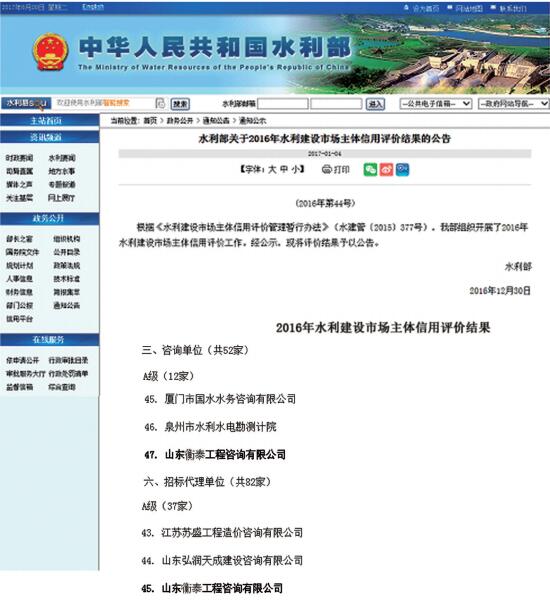The width and height of the screenshot is (550, 614).
Task: Click the 搜索 search button
Action: [x=180, y=104]
